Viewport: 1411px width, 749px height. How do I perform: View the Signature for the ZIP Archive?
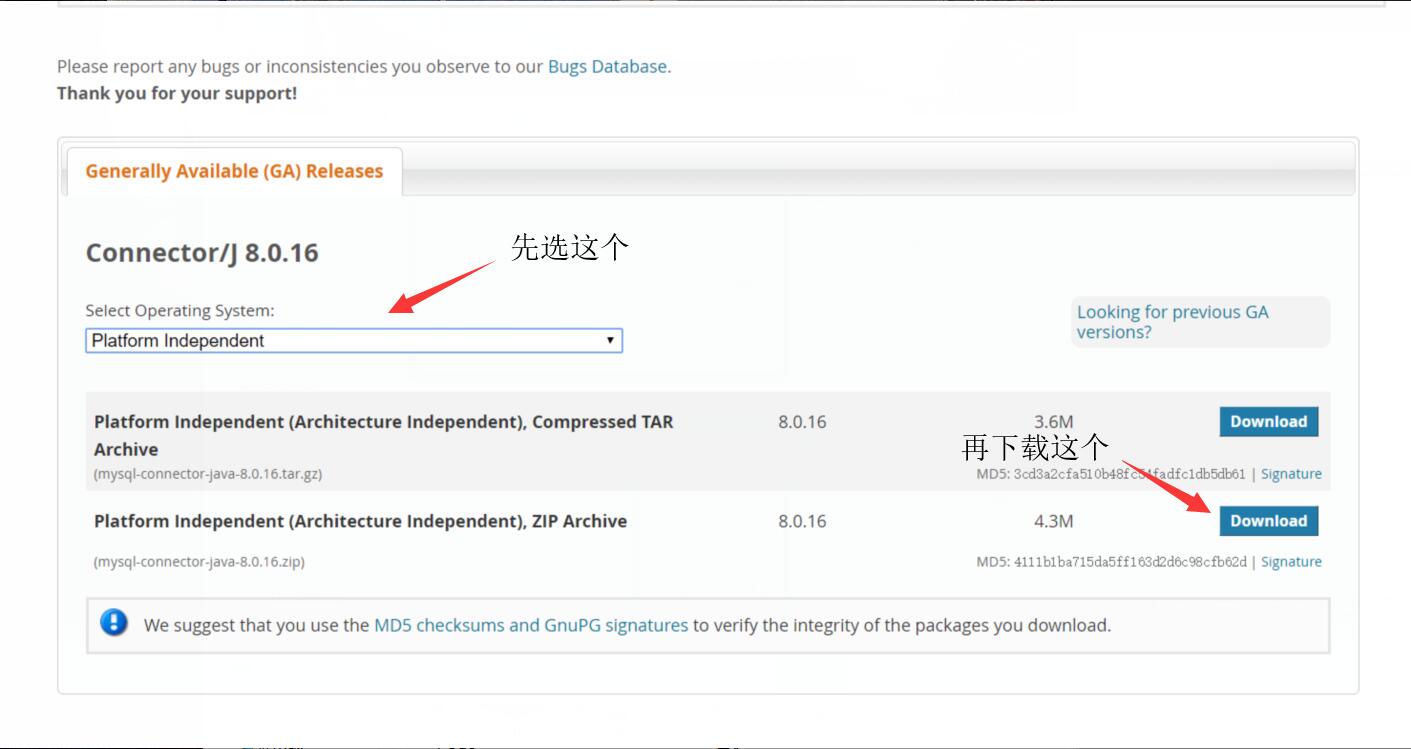point(1291,561)
